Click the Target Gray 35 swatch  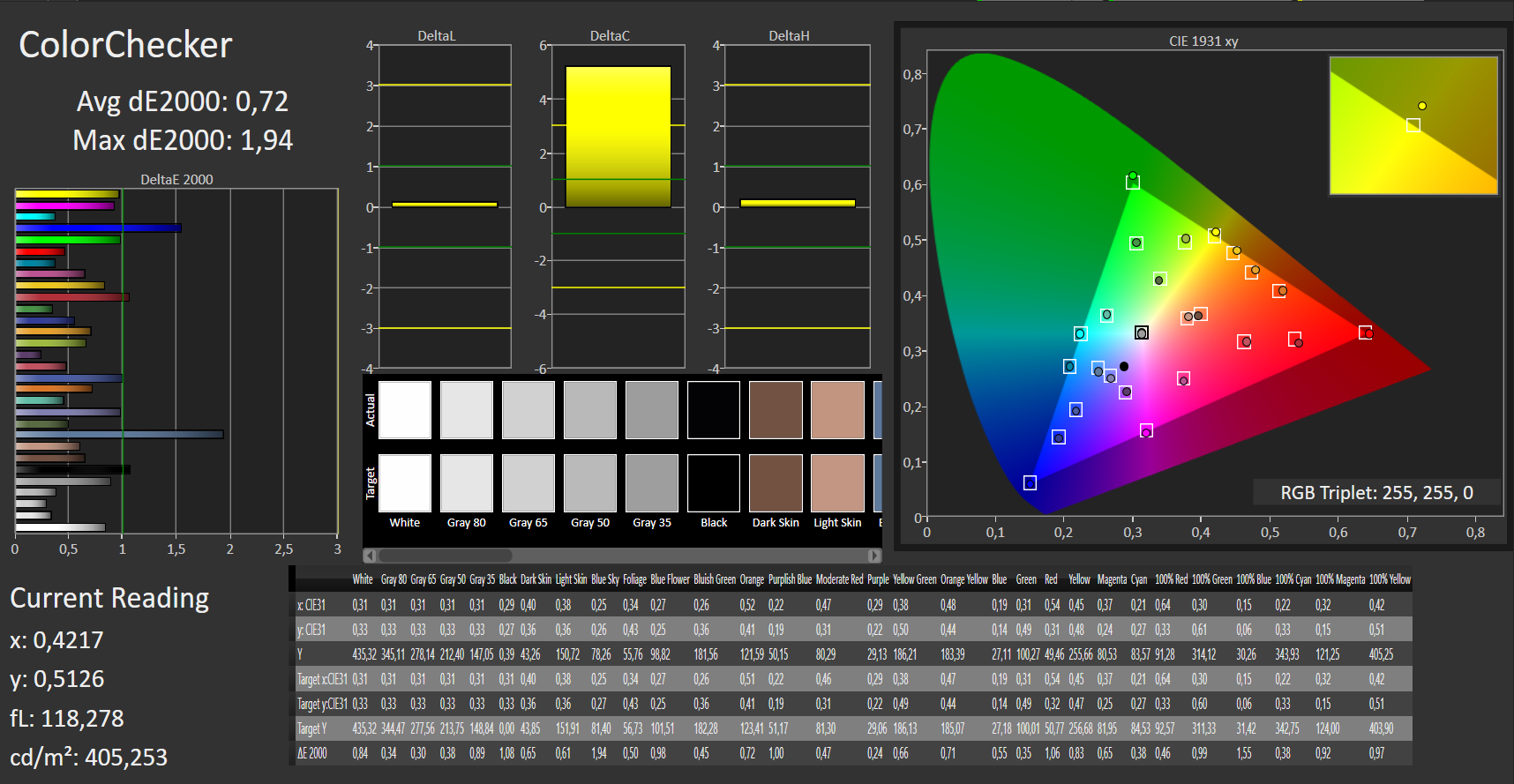(652, 483)
